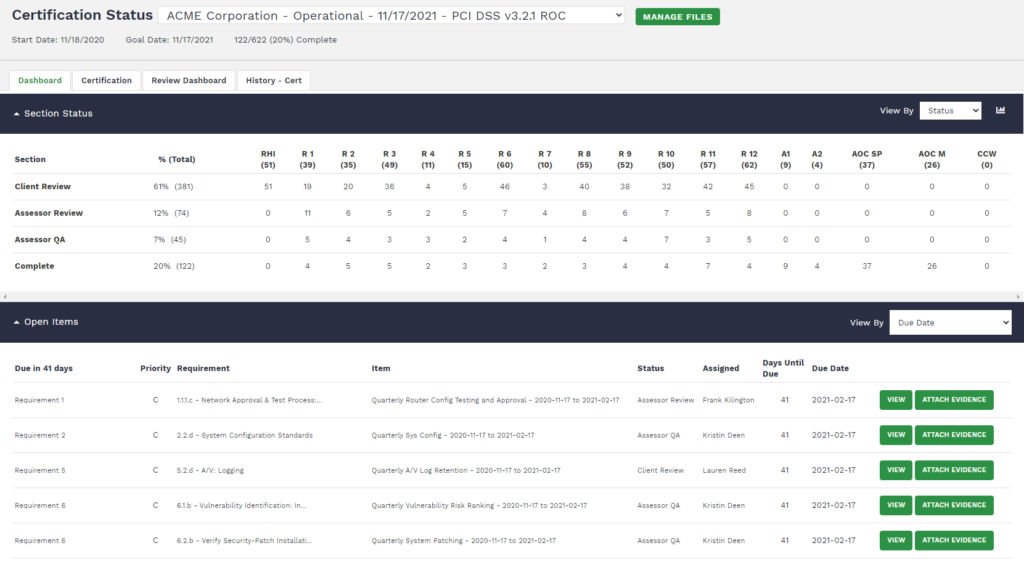Click the Complete row label
1024x564 pixels.
coord(35,266)
